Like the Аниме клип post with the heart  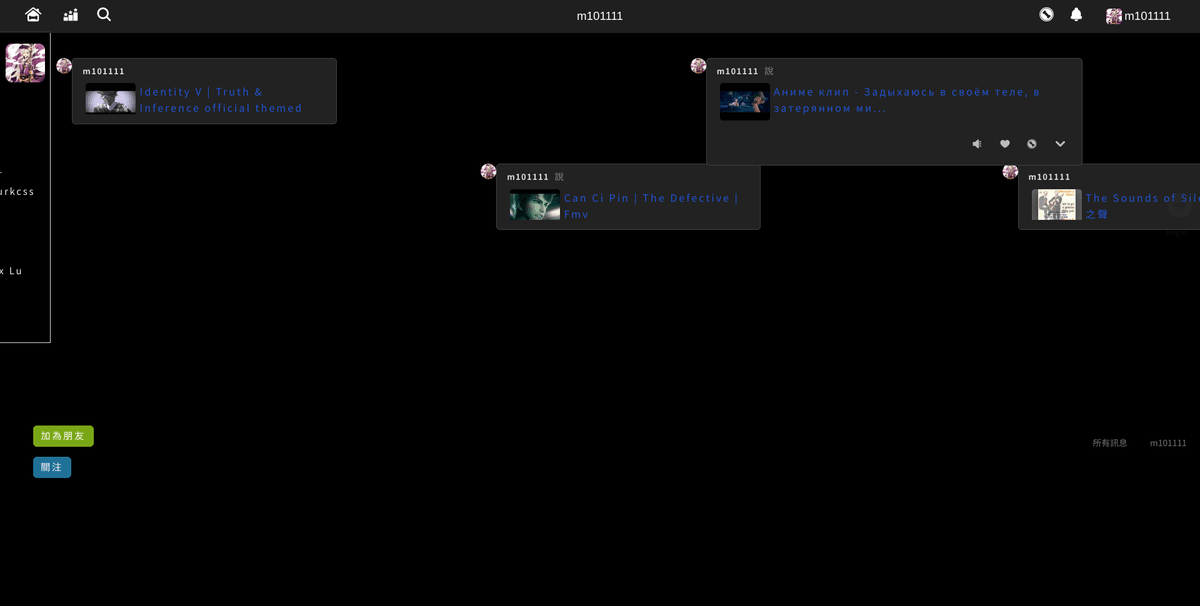pyautogui.click(x=1005, y=144)
